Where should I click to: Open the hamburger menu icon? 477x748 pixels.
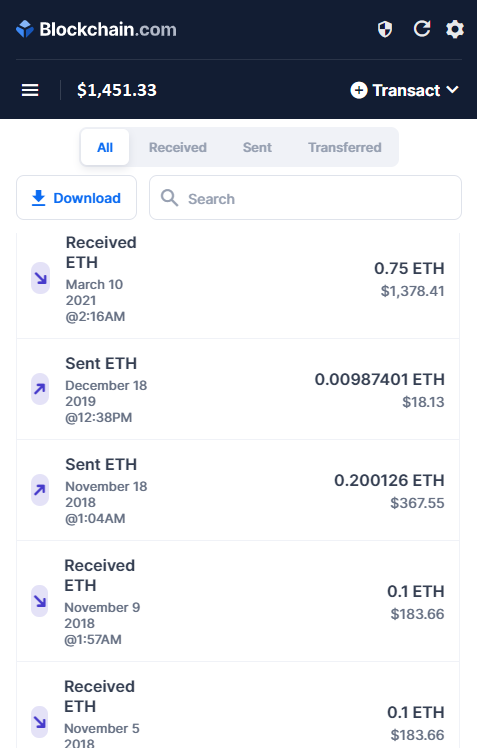(30, 90)
